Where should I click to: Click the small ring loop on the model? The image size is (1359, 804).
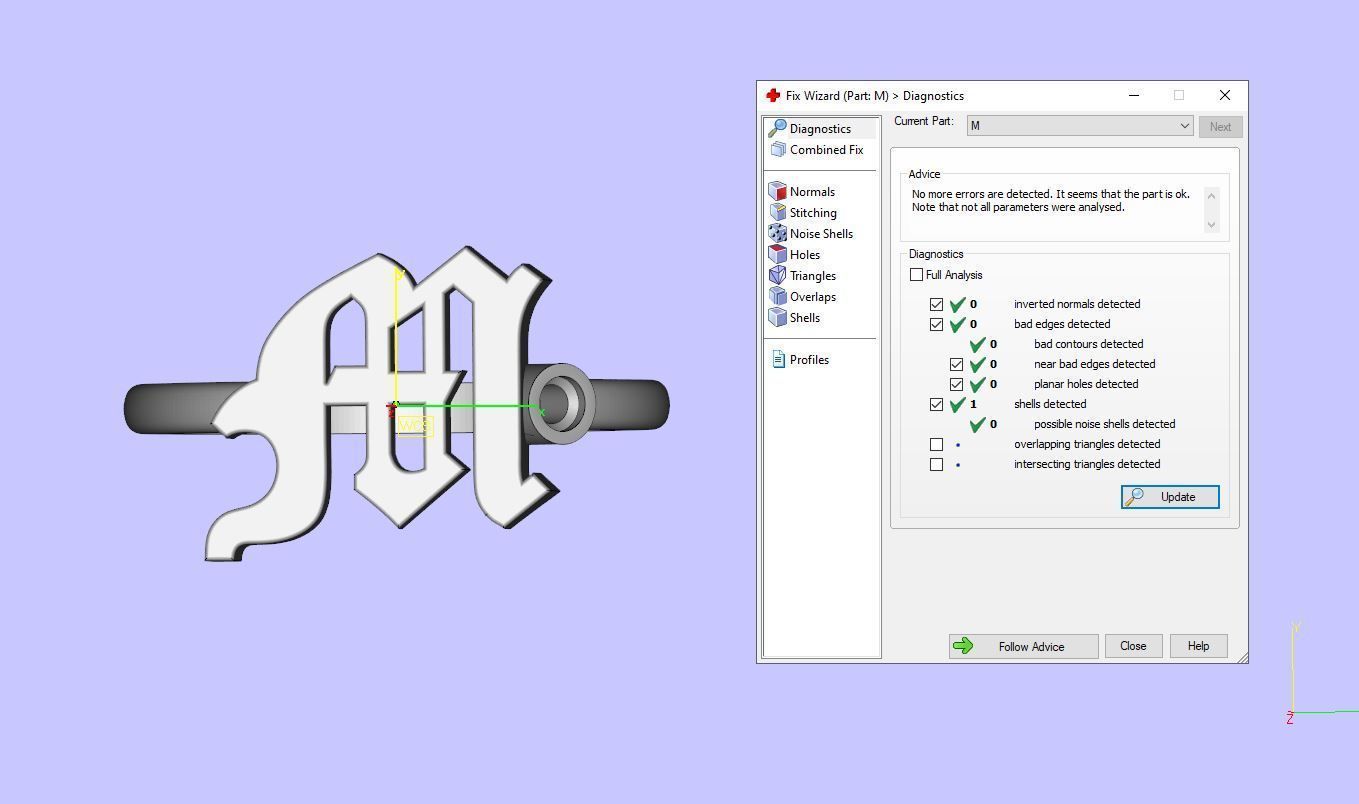tap(560, 404)
